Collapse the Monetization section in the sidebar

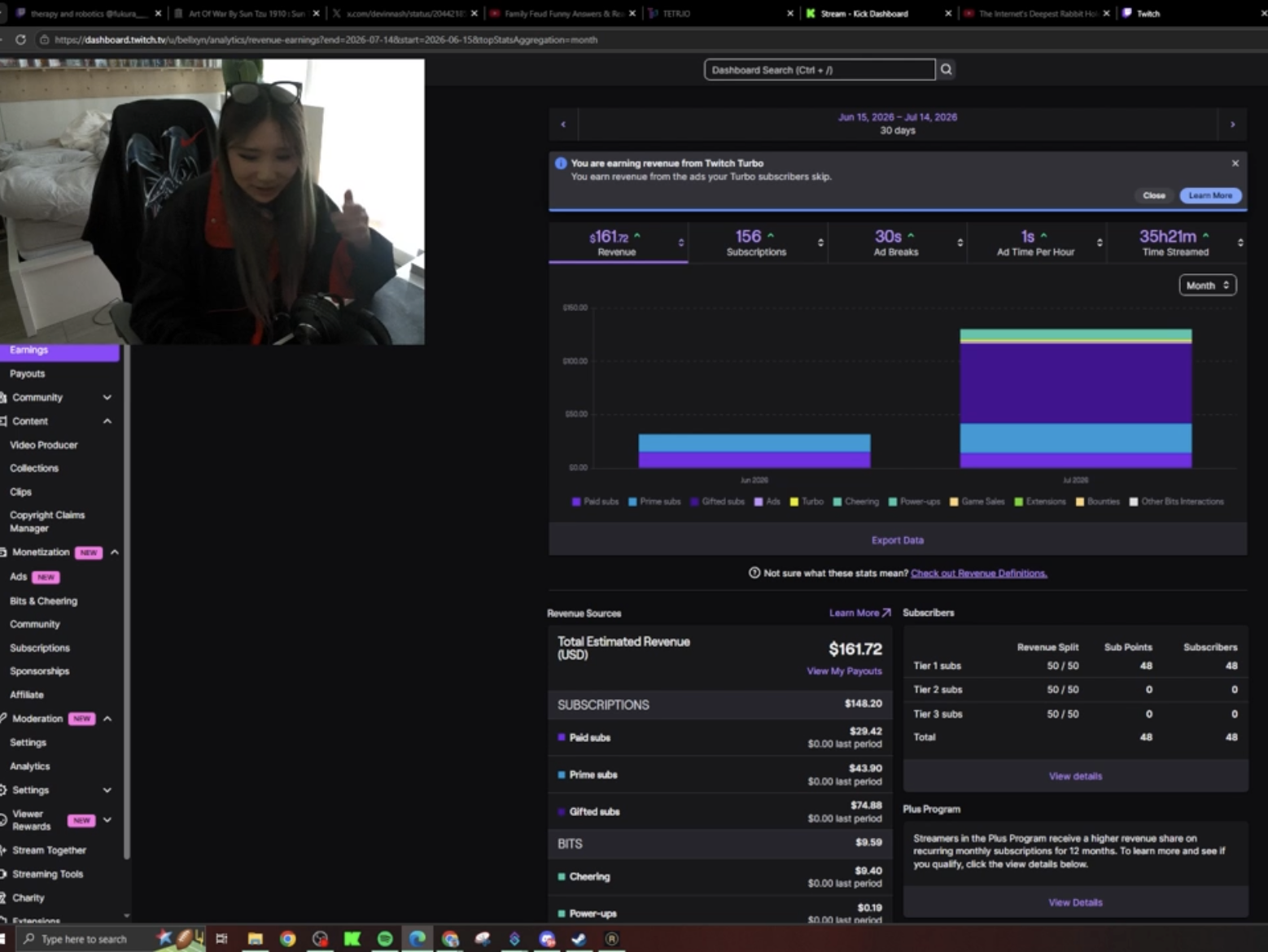[x=115, y=552]
